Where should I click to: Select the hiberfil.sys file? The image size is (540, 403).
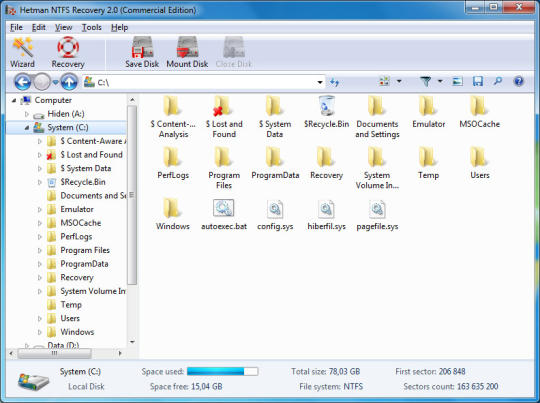click(326, 214)
